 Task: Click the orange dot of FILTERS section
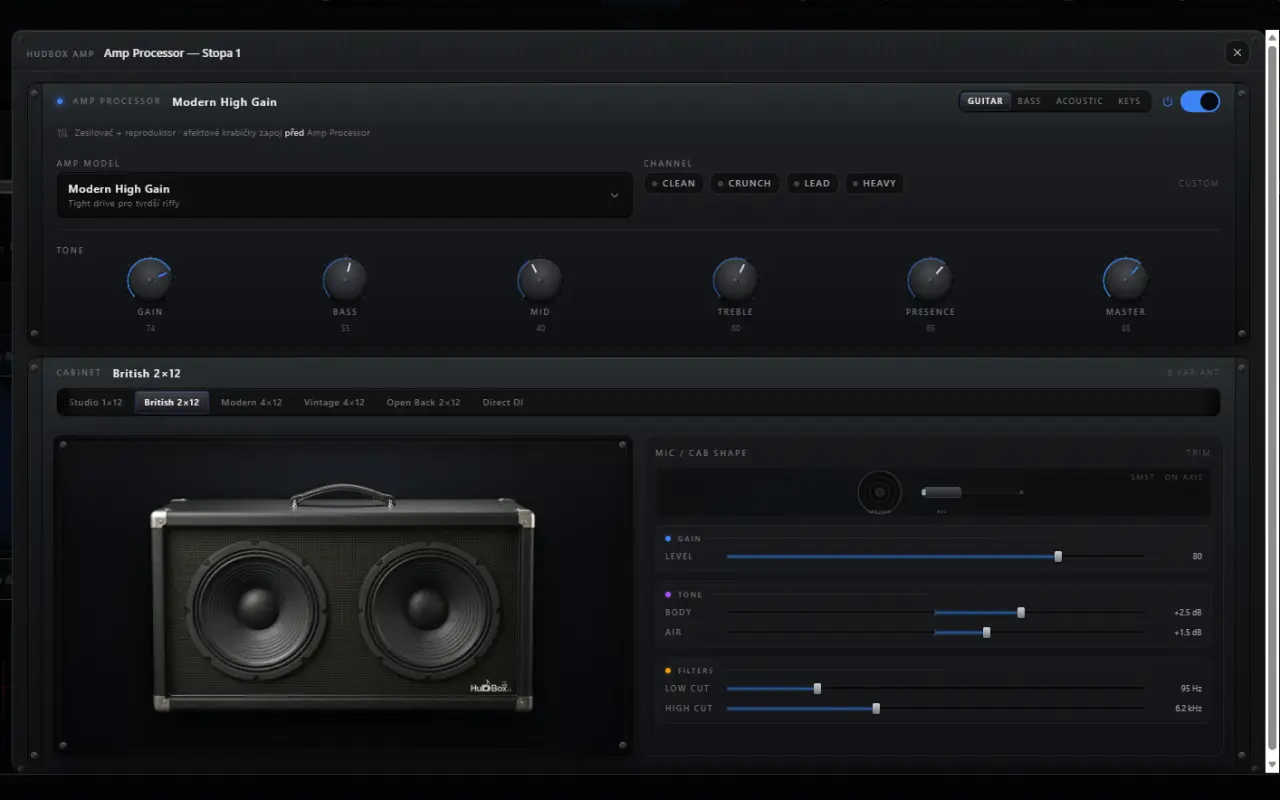(668, 670)
